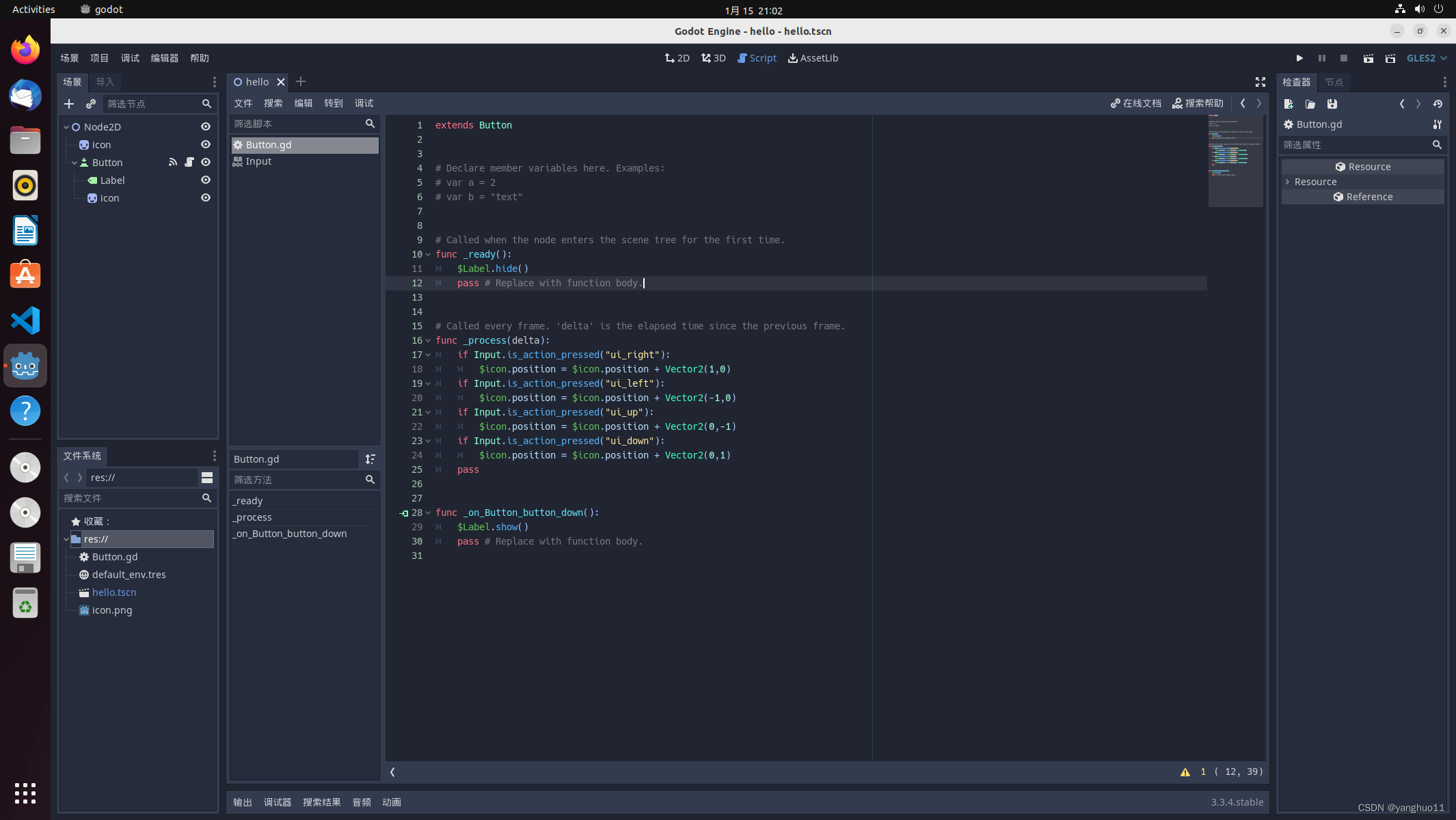Click the Stop button in toolbar
This screenshot has width=1456, height=820.
[1343, 58]
